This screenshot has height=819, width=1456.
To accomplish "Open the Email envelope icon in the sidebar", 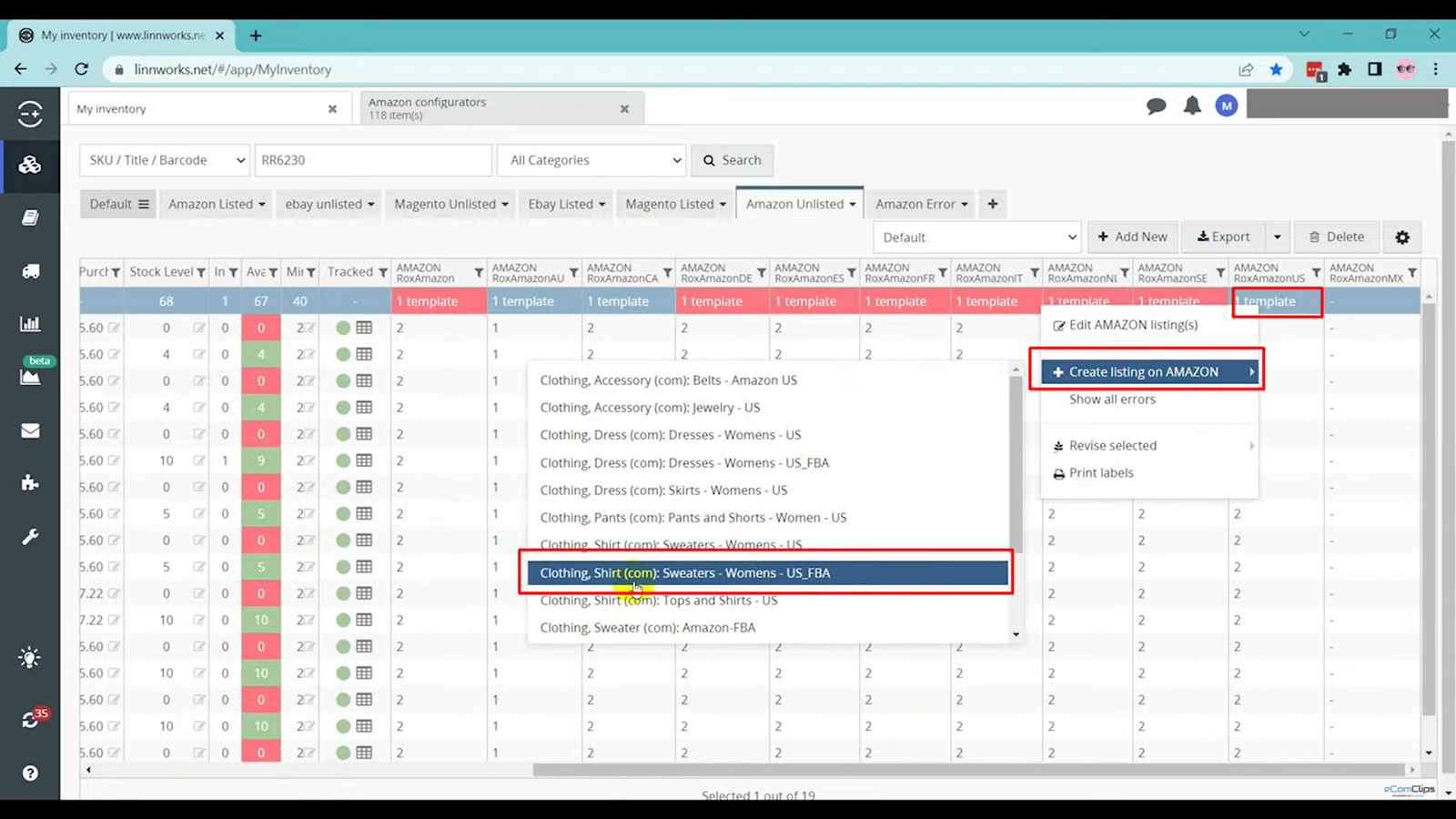I will tap(30, 430).
